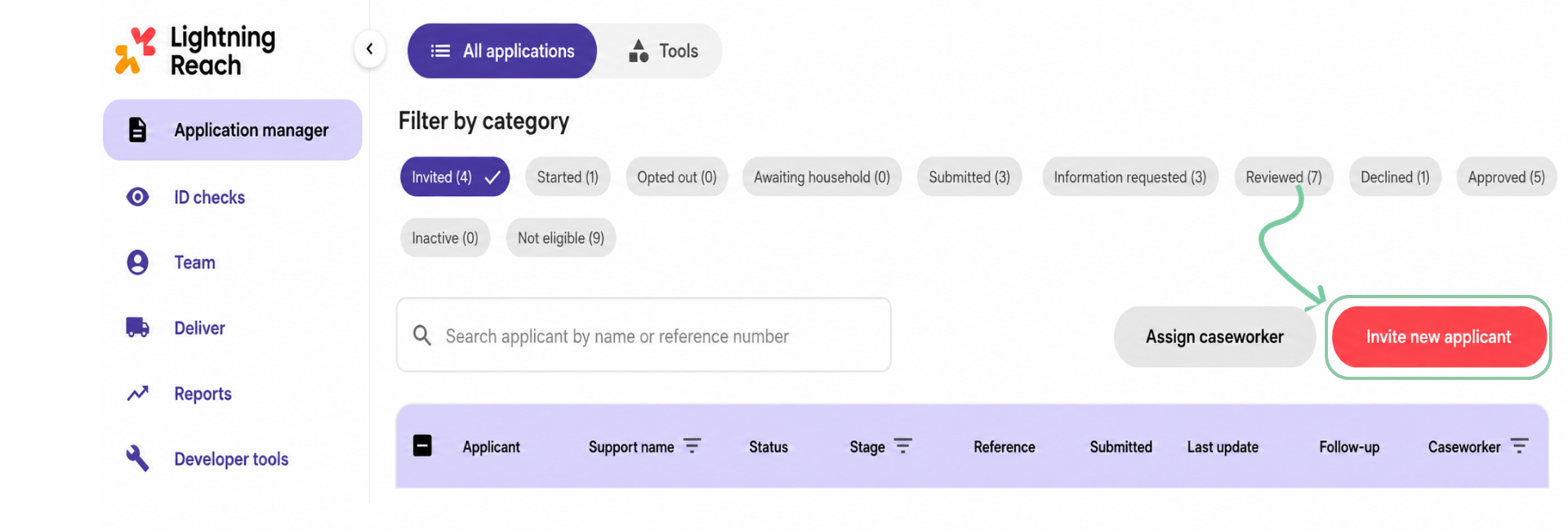This screenshot has width=1568, height=531.
Task: Open the Stage column filter
Action: [x=902, y=446]
